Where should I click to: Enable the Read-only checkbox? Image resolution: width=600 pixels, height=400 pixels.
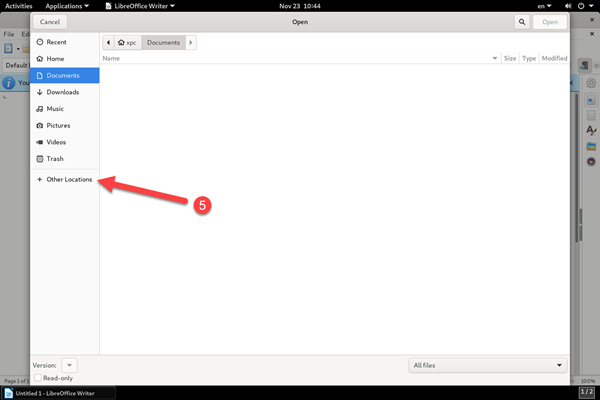pos(38,378)
